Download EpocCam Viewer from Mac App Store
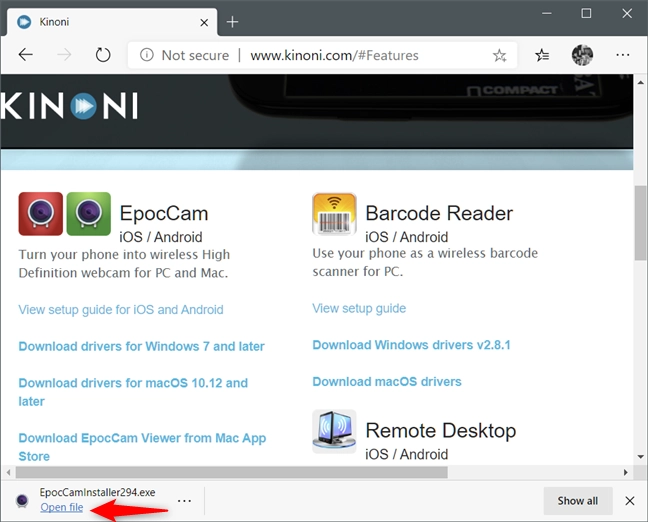 (x=142, y=447)
